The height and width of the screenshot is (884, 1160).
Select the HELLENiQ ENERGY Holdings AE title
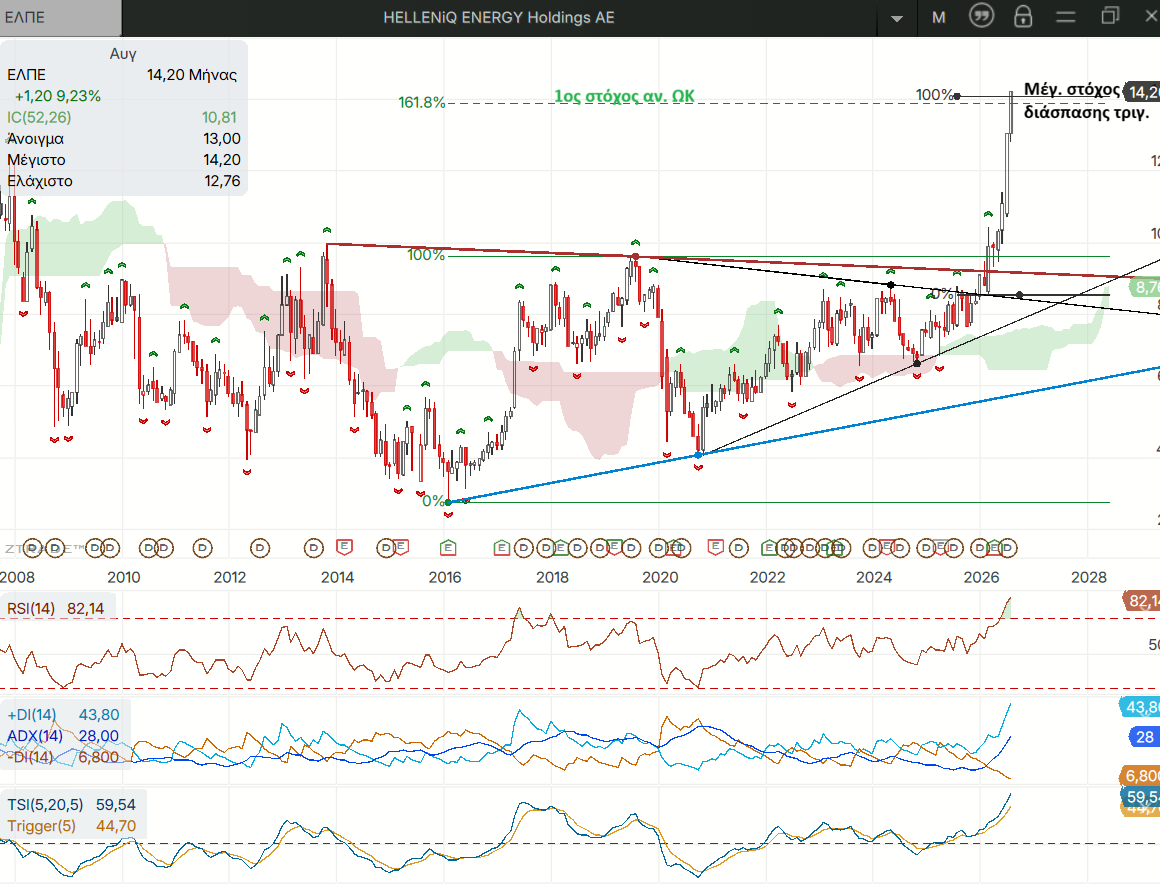pos(499,18)
